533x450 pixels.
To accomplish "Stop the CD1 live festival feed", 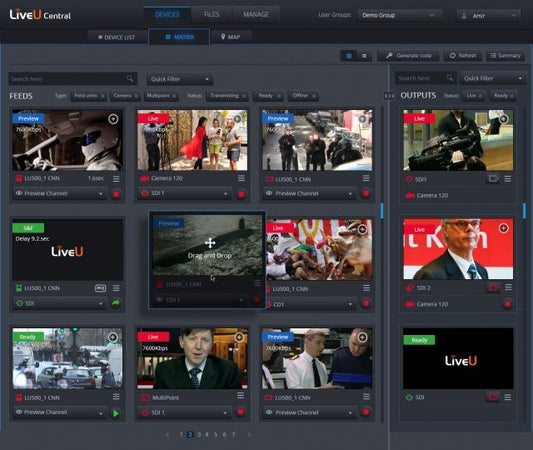I will tap(366, 303).
